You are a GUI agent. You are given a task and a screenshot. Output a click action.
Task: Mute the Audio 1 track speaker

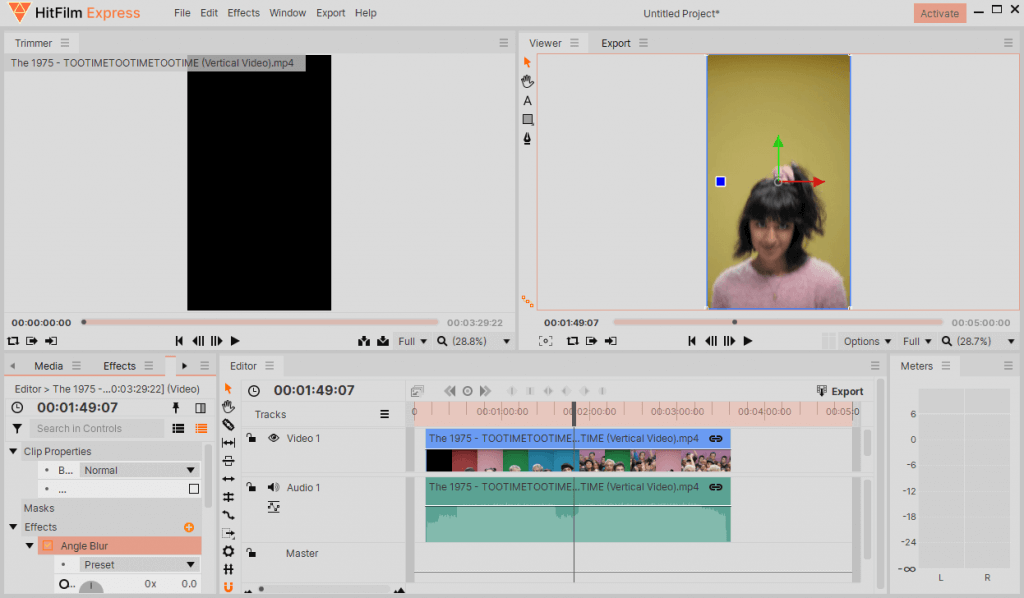[x=274, y=487]
